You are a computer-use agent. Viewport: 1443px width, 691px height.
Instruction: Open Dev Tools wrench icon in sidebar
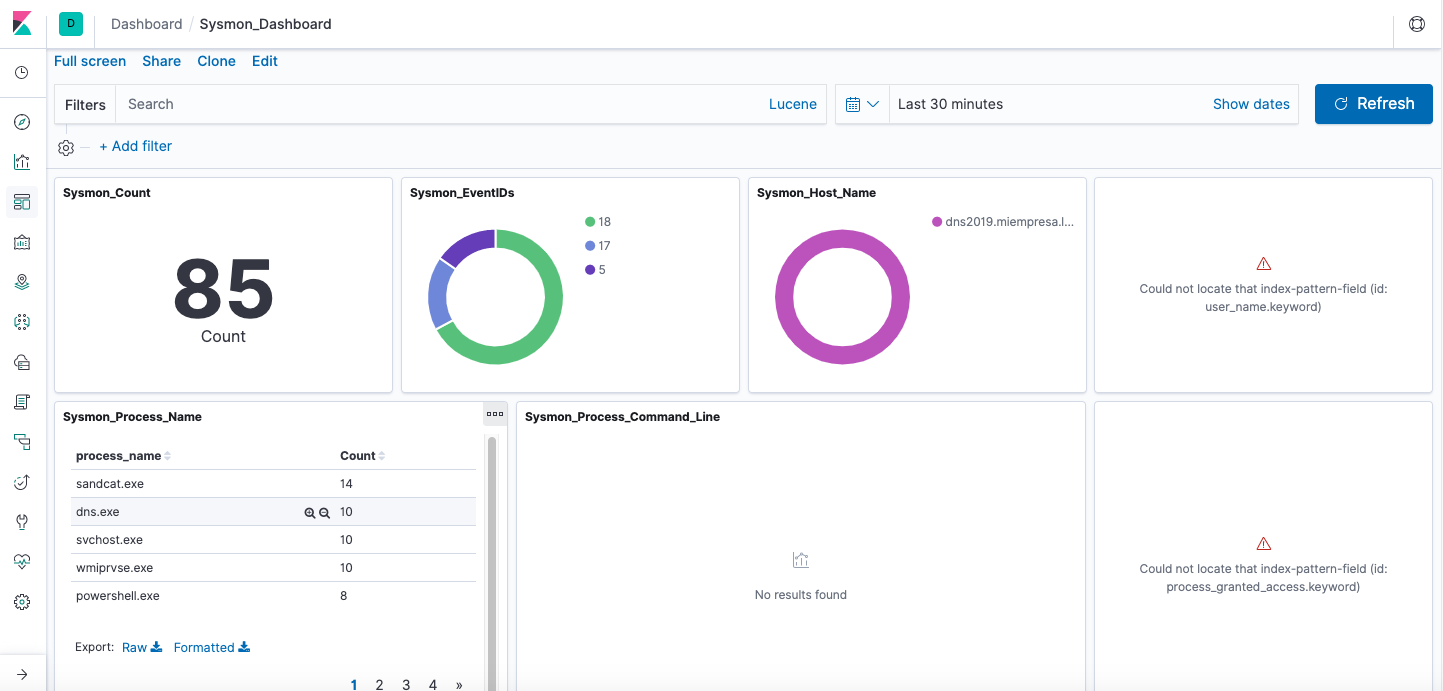tap(22, 522)
